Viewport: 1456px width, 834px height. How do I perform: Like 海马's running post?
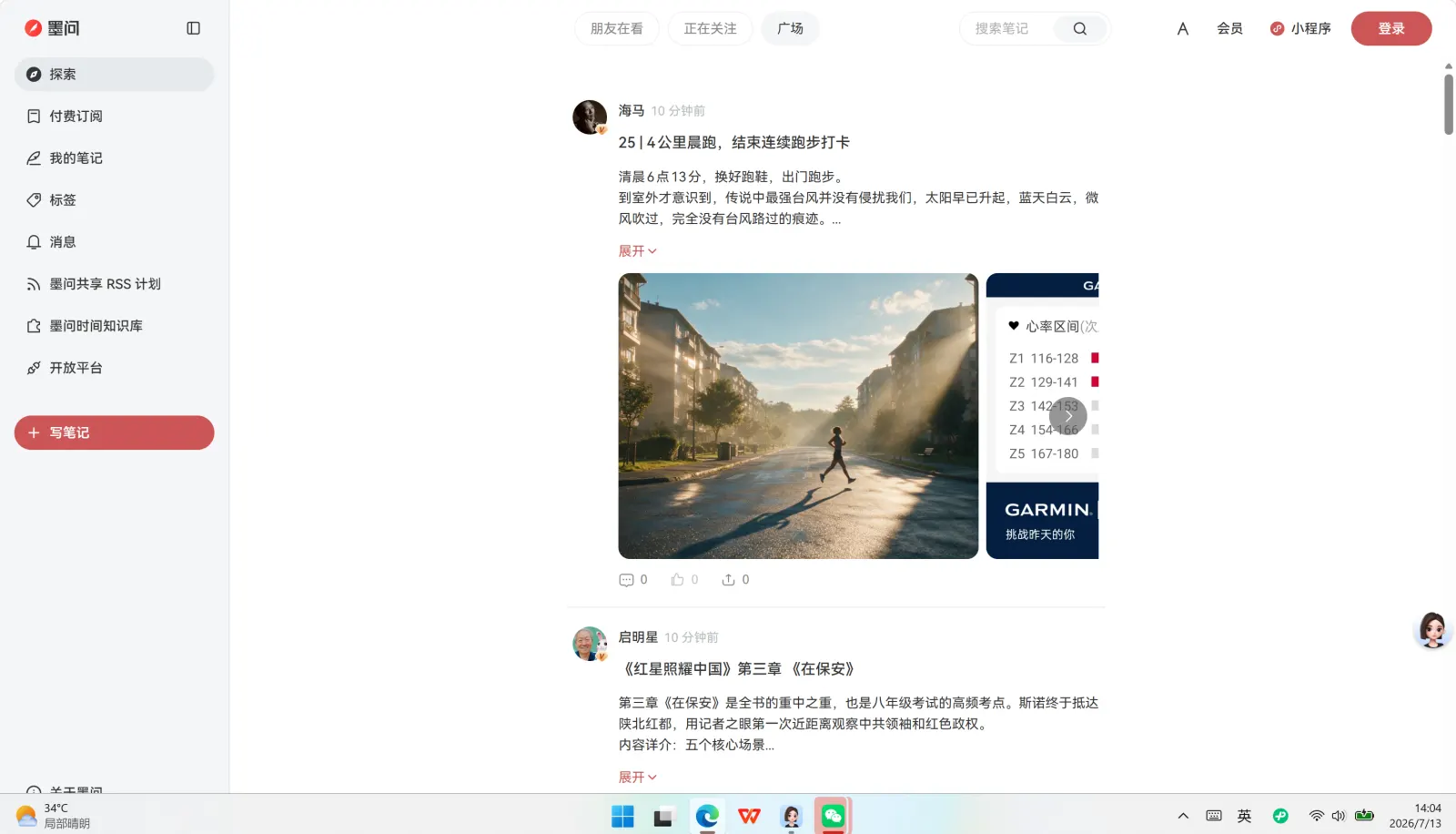click(684, 579)
